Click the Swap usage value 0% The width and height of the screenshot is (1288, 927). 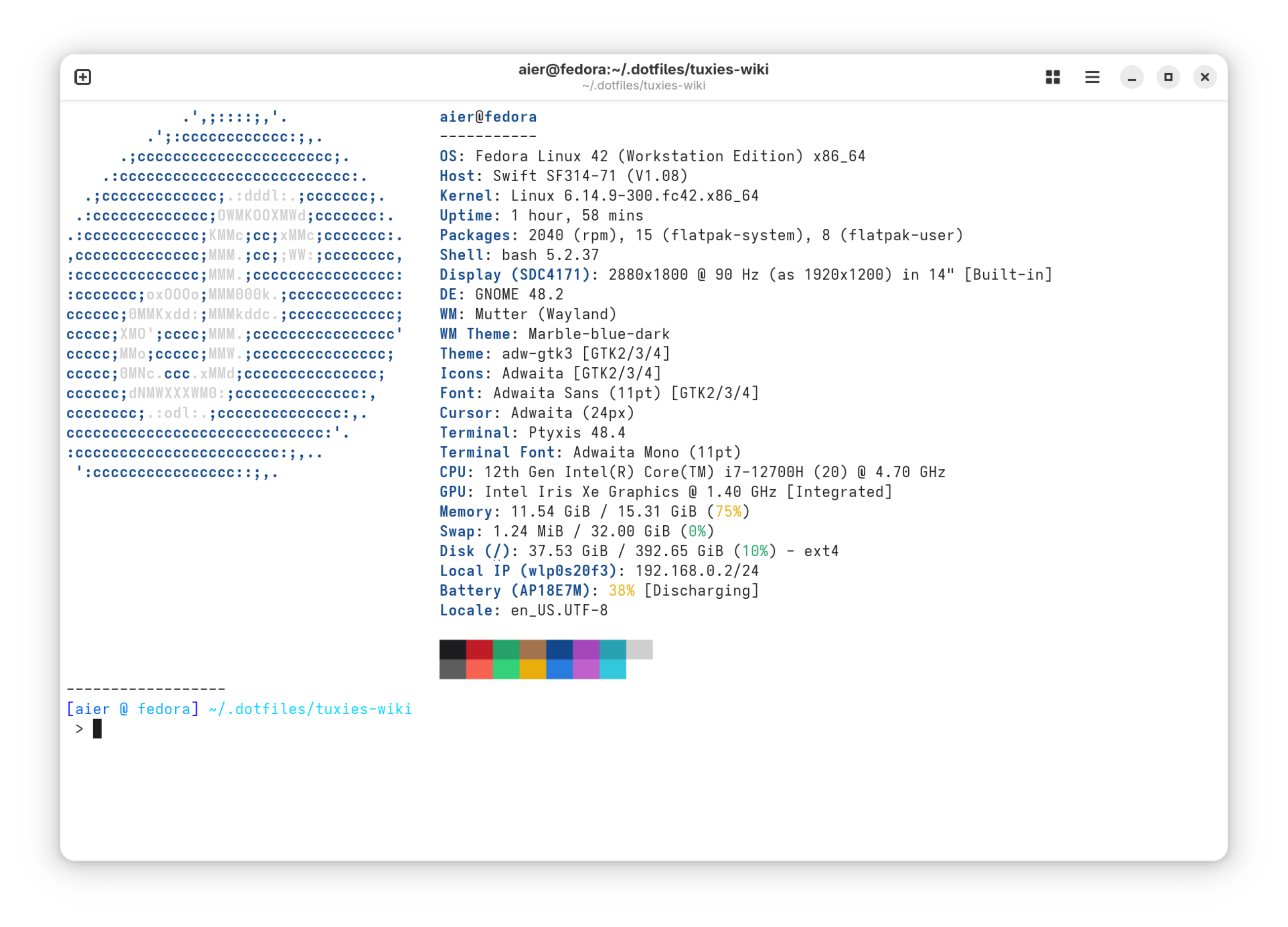tap(697, 531)
